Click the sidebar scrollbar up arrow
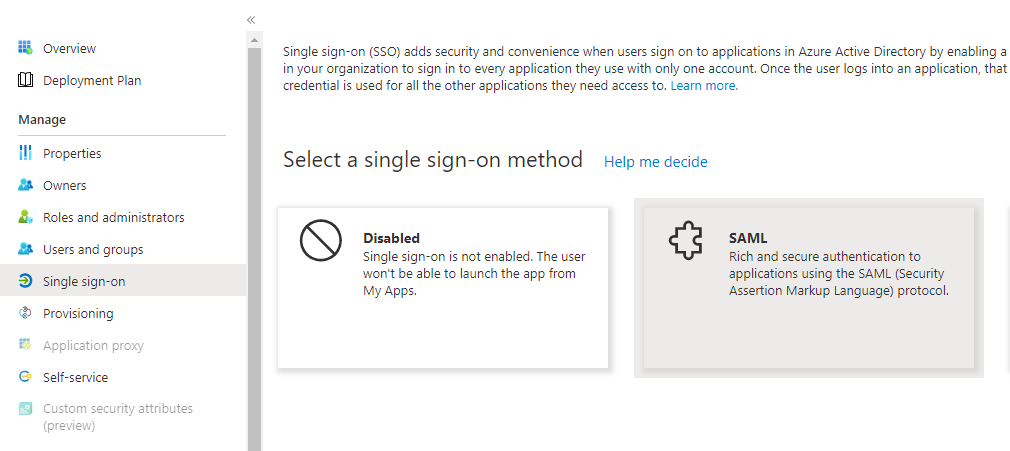The width and height of the screenshot is (1010, 451). pyautogui.click(x=254, y=40)
